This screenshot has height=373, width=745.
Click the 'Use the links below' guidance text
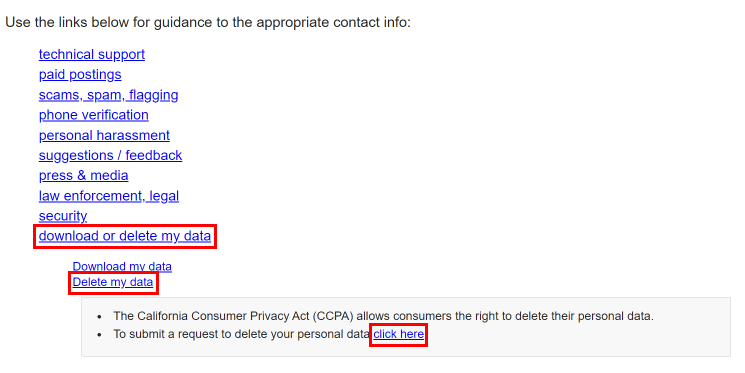click(x=208, y=22)
